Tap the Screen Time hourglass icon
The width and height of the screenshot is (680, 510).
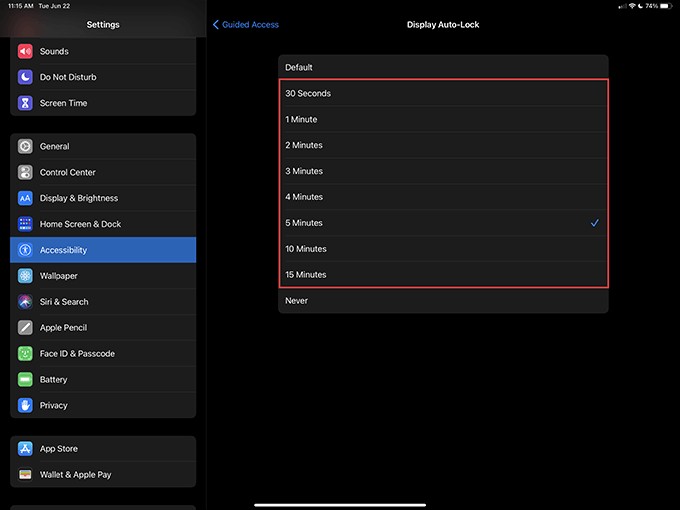coord(25,103)
